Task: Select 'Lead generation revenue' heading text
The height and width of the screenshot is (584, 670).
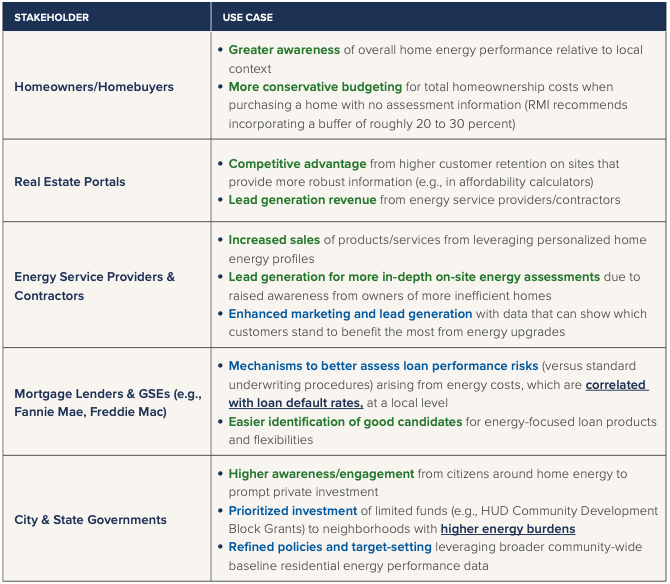Action: click(x=303, y=200)
